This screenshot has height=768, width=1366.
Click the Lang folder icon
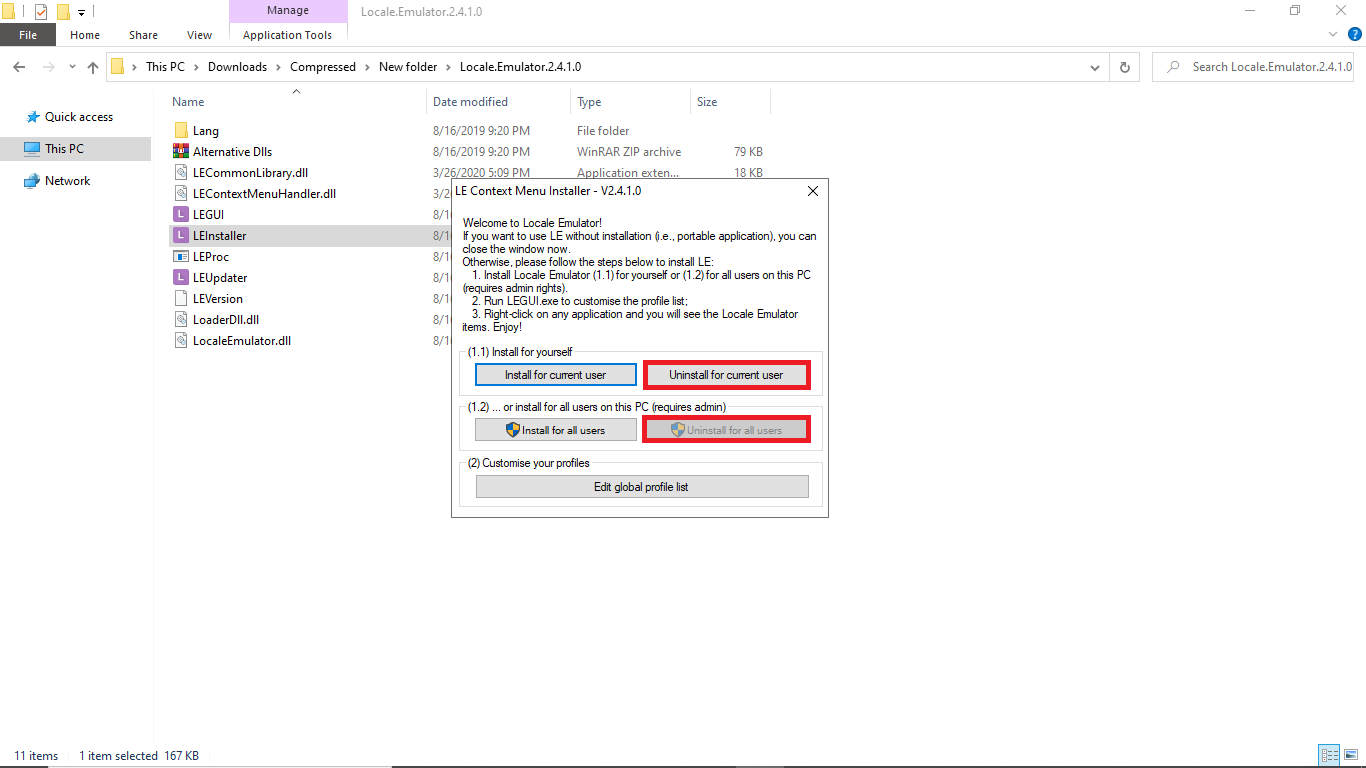pyautogui.click(x=181, y=131)
